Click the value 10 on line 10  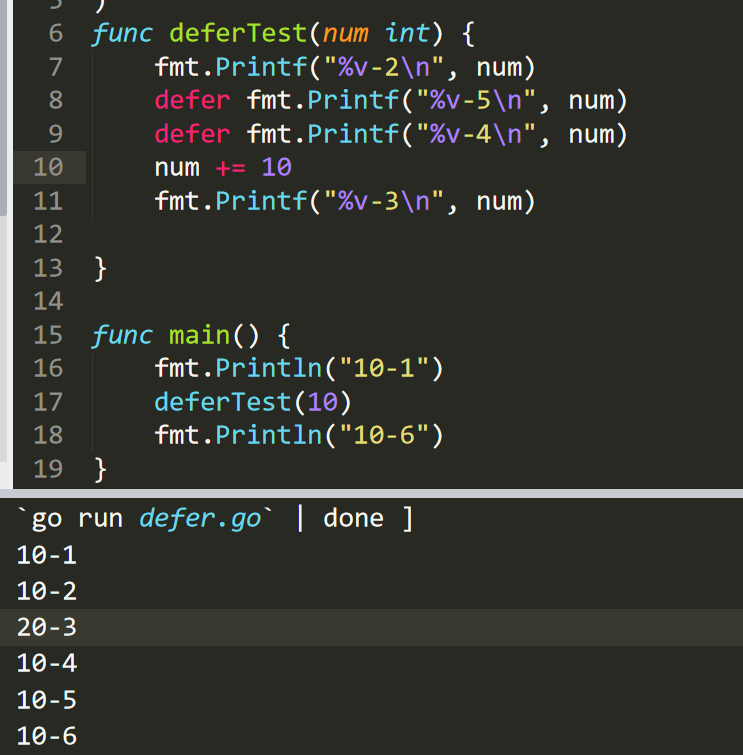coord(276,167)
